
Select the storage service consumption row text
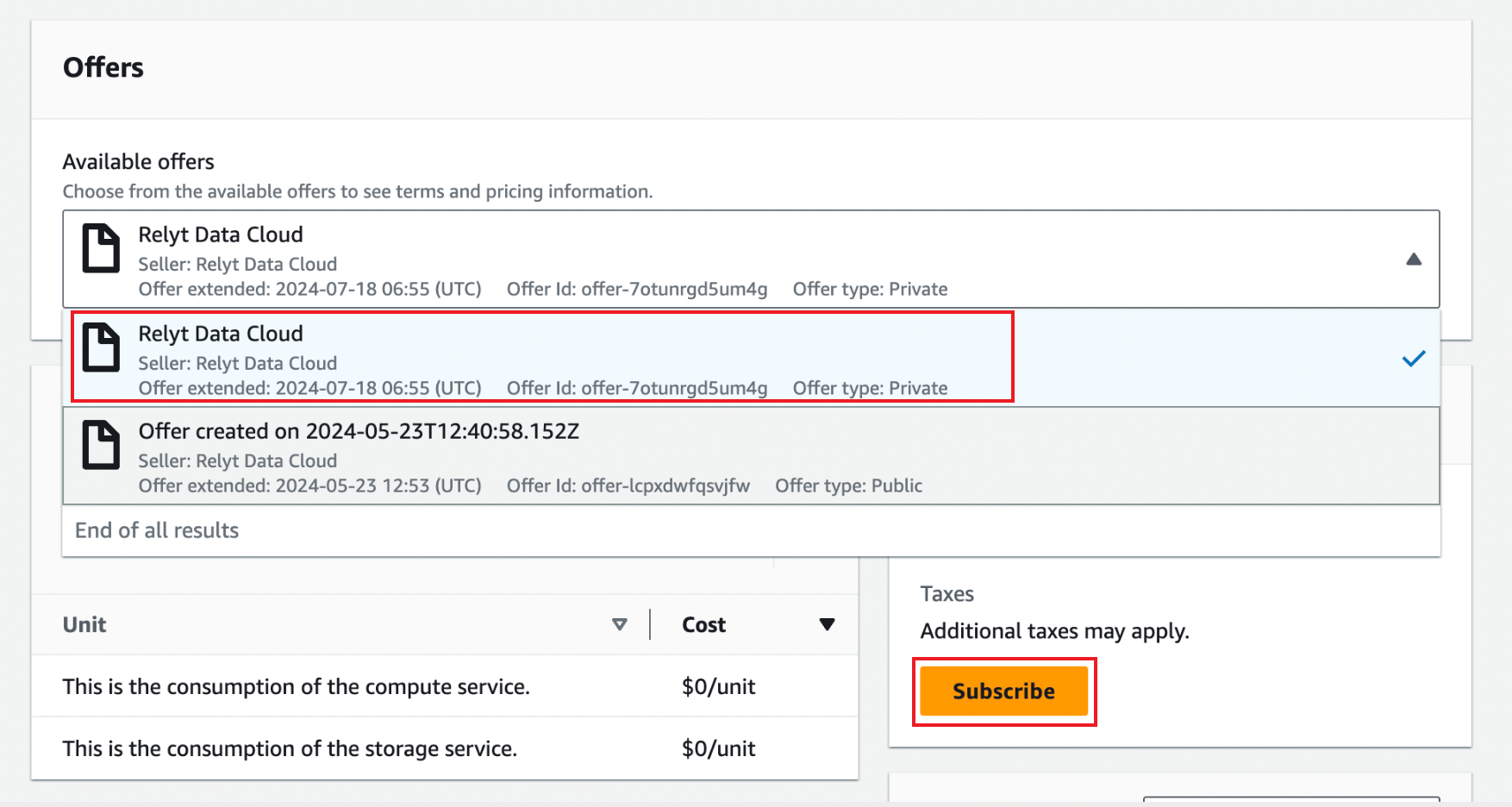290,749
